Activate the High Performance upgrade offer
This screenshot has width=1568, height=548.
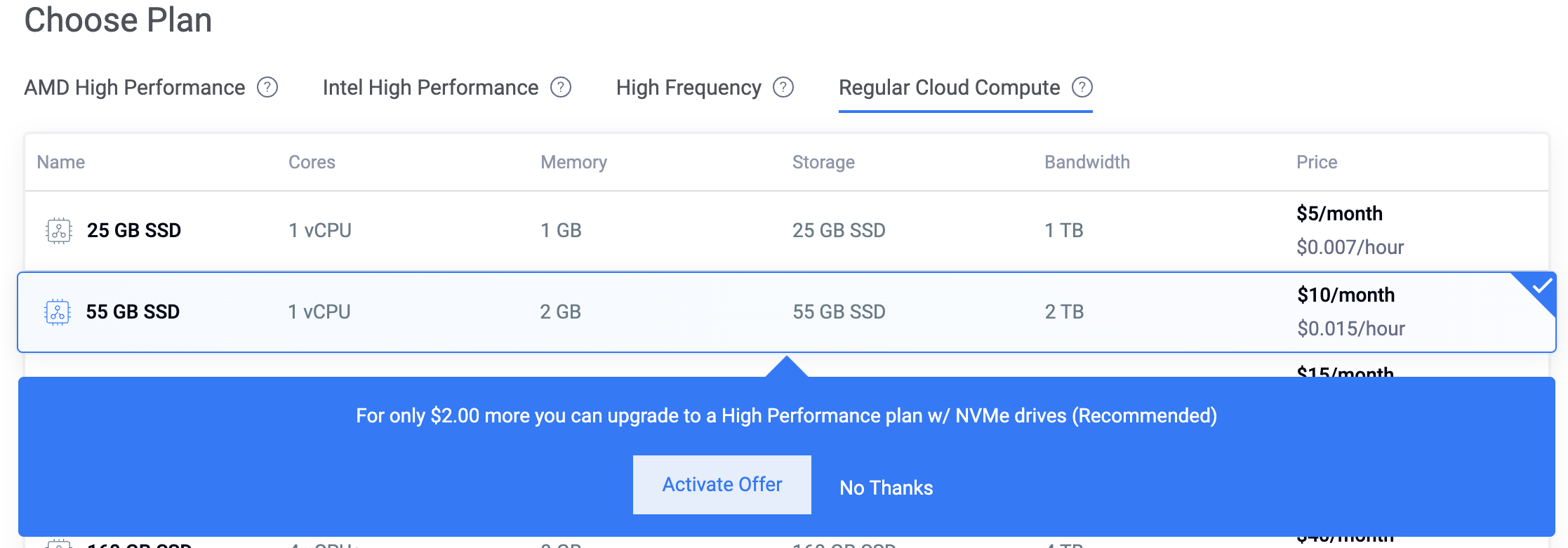[x=722, y=485]
